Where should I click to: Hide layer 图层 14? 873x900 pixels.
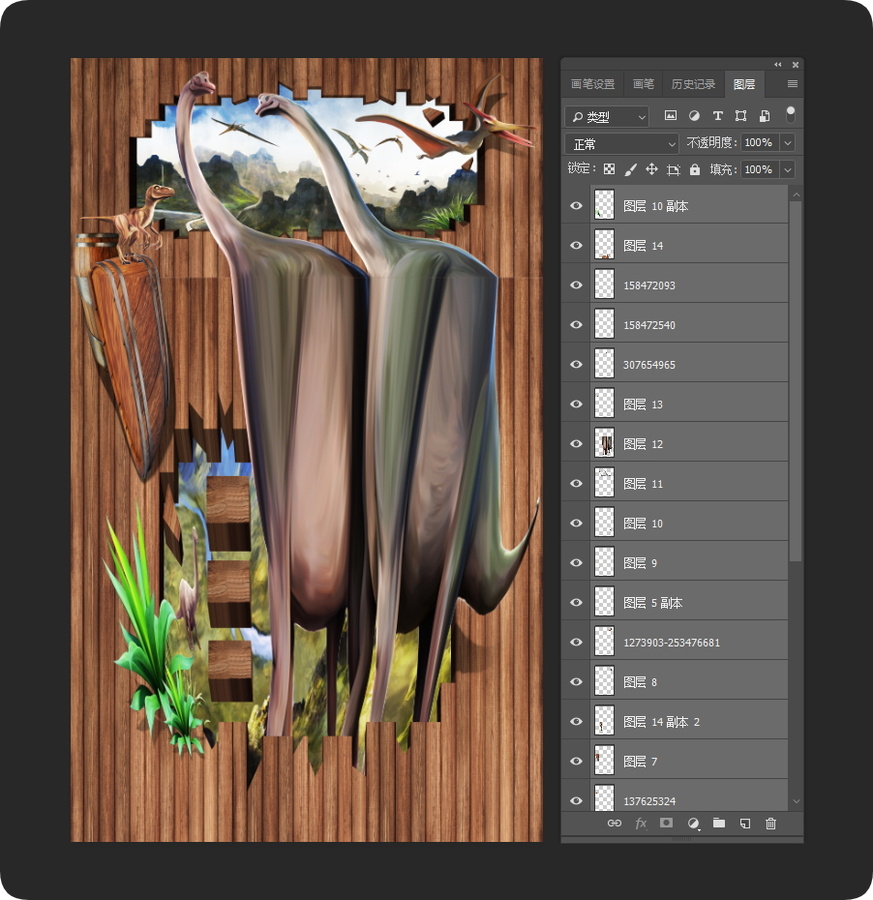(x=576, y=245)
